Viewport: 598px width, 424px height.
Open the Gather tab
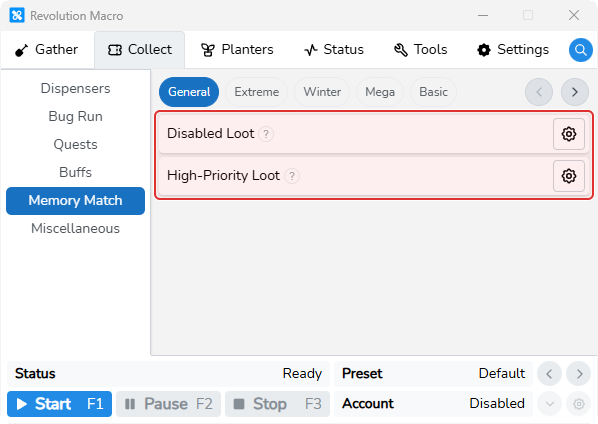coord(47,50)
